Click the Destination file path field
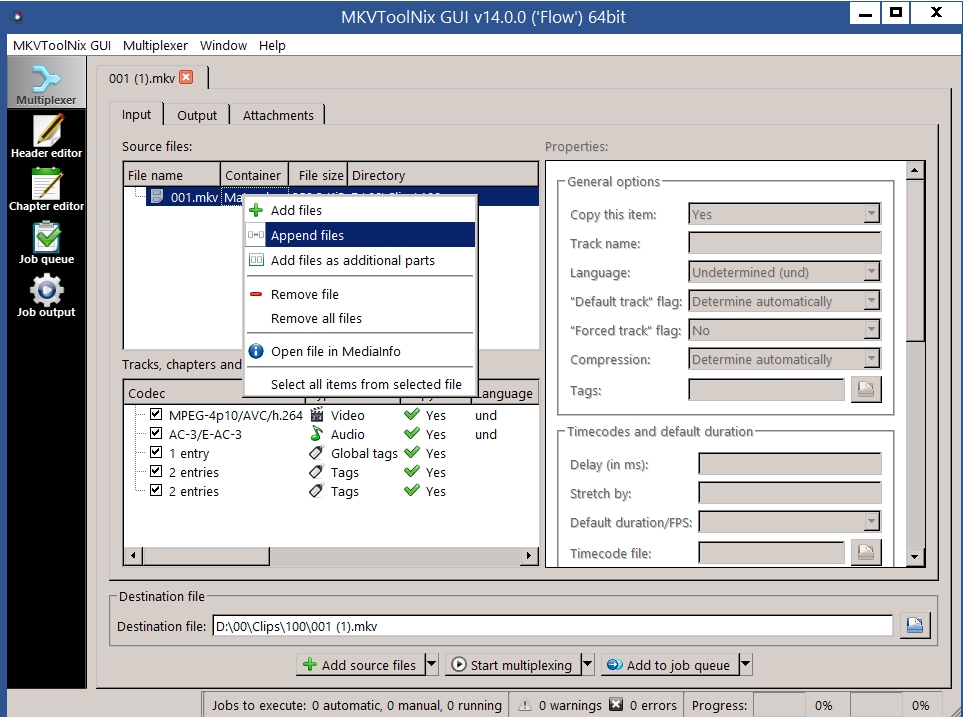The width and height of the screenshot is (963, 717). (x=552, y=626)
